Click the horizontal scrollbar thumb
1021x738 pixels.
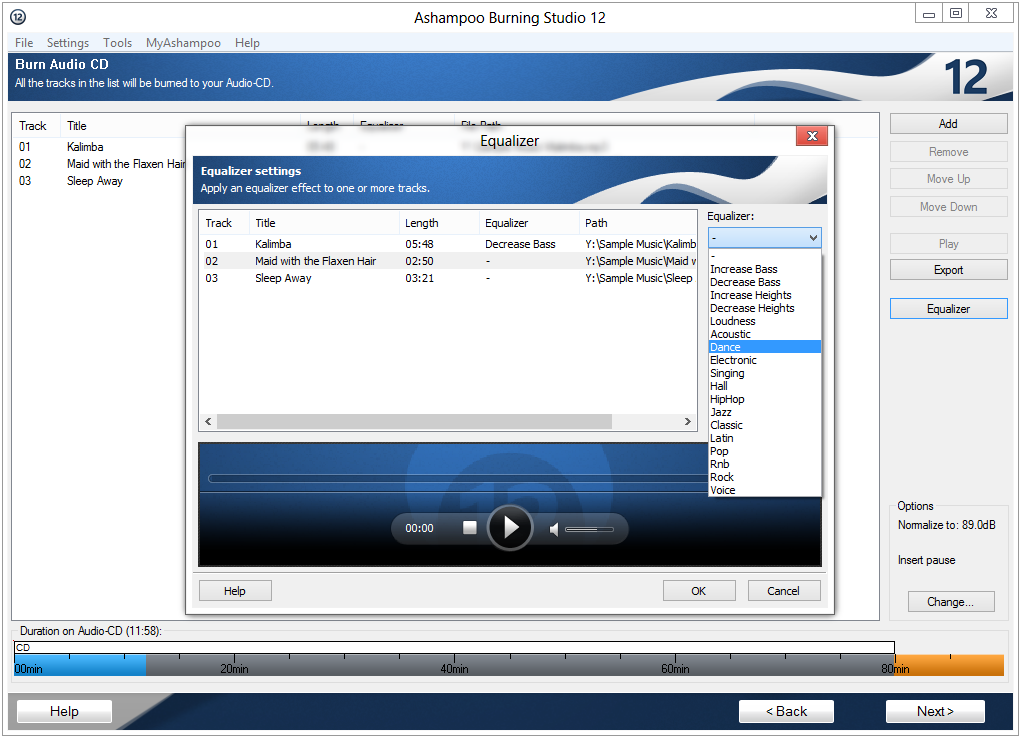[x=414, y=422]
